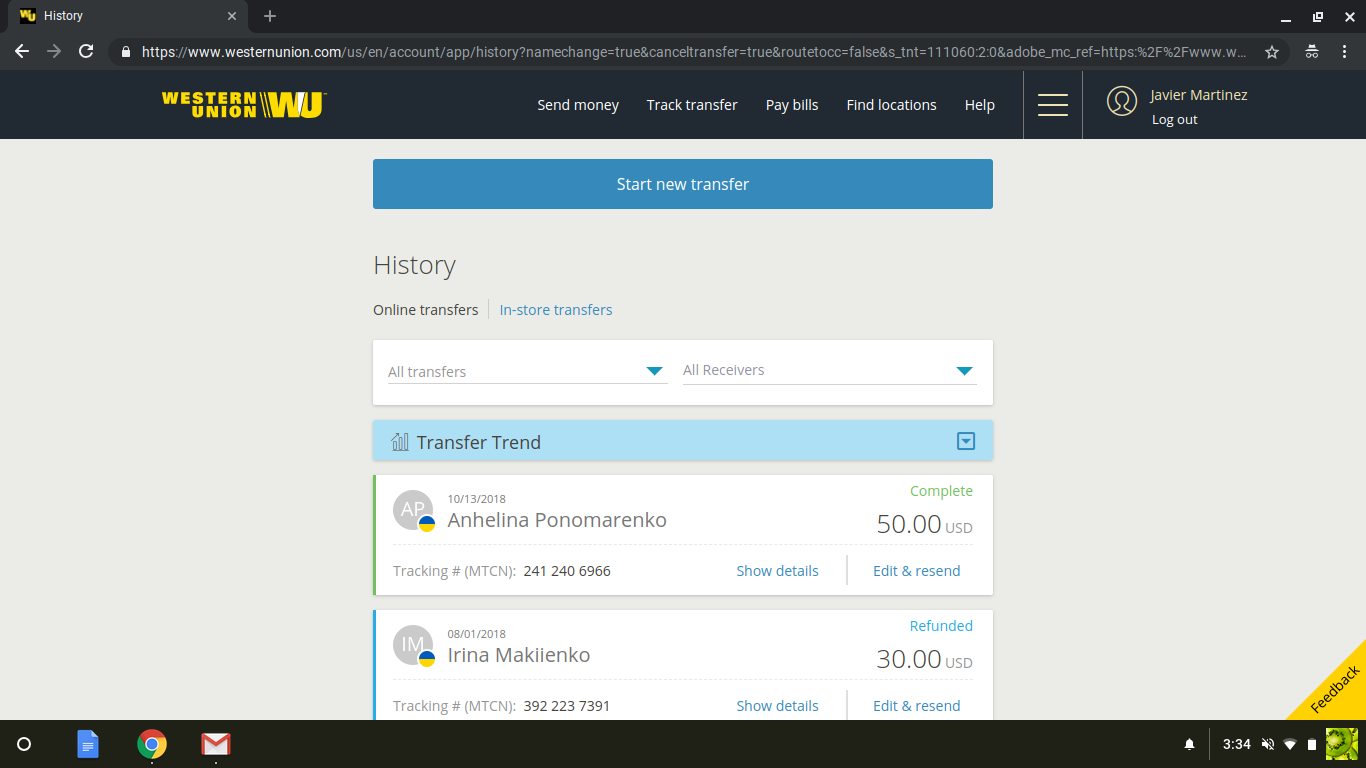Open the All transfers dropdown
Image resolution: width=1366 pixels, height=768 pixels.
tap(527, 371)
